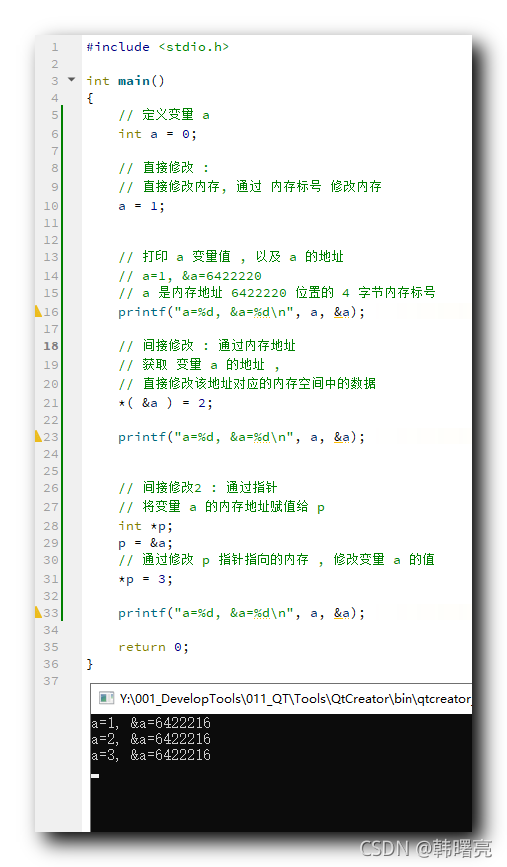
Task: Click the comment '// 获取 变量 a 的地址 ,'
Action: pyautogui.click(x=199, y=365)
